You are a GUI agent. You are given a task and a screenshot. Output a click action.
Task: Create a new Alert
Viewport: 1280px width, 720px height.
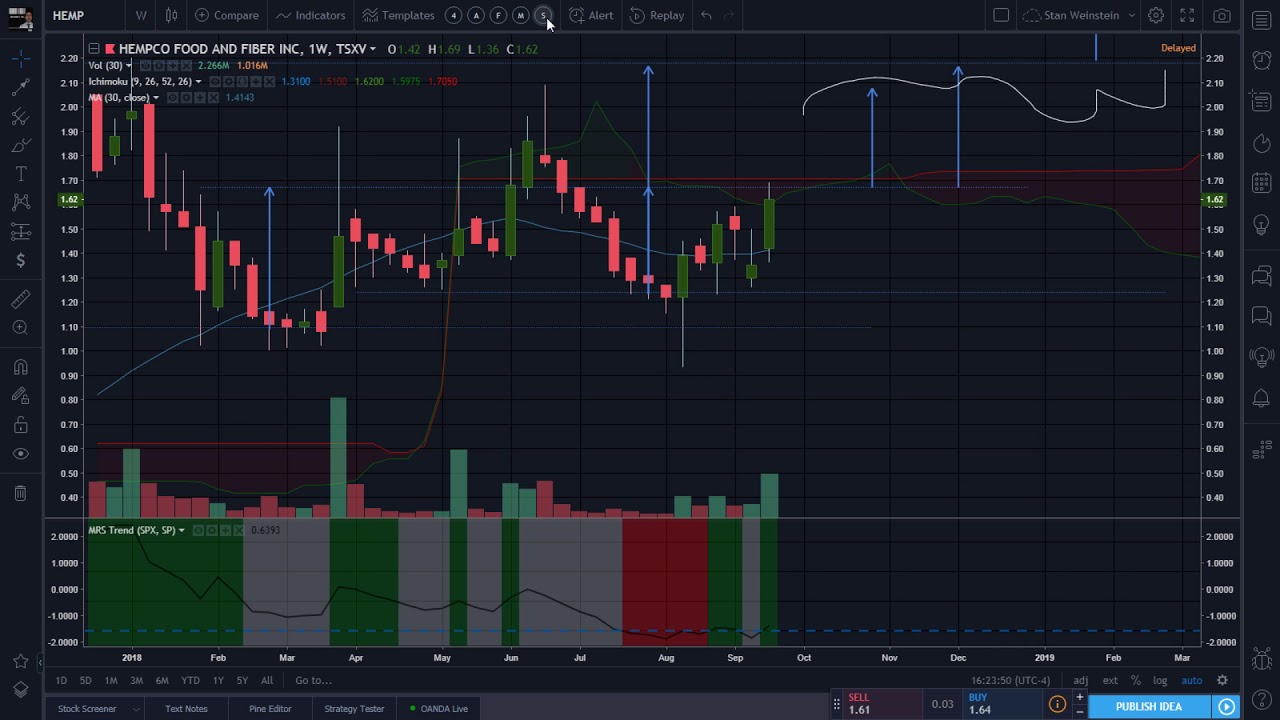[x=591, y=15]
